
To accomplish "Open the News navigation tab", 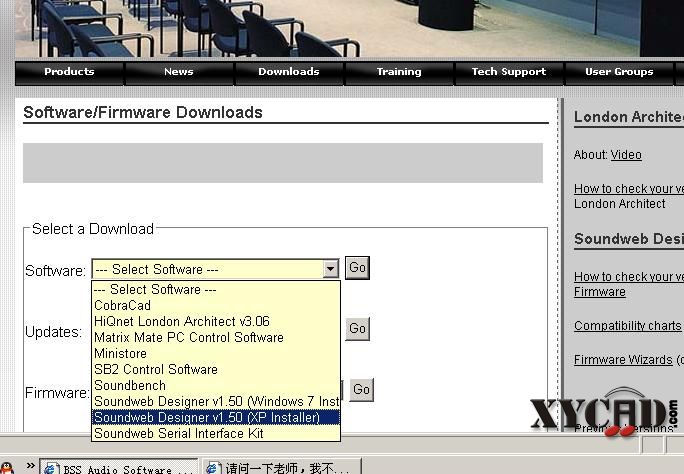I will click(179, 72).
